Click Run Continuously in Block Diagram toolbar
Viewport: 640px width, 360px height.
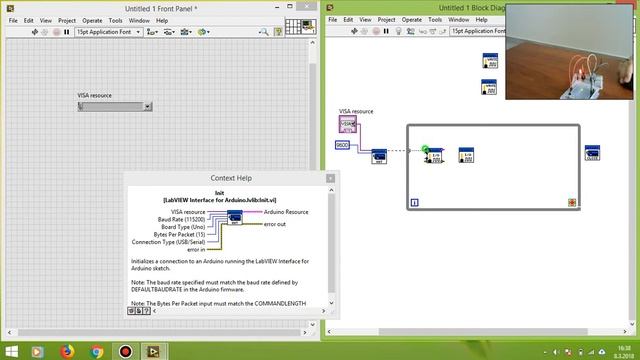coord(365,31)
